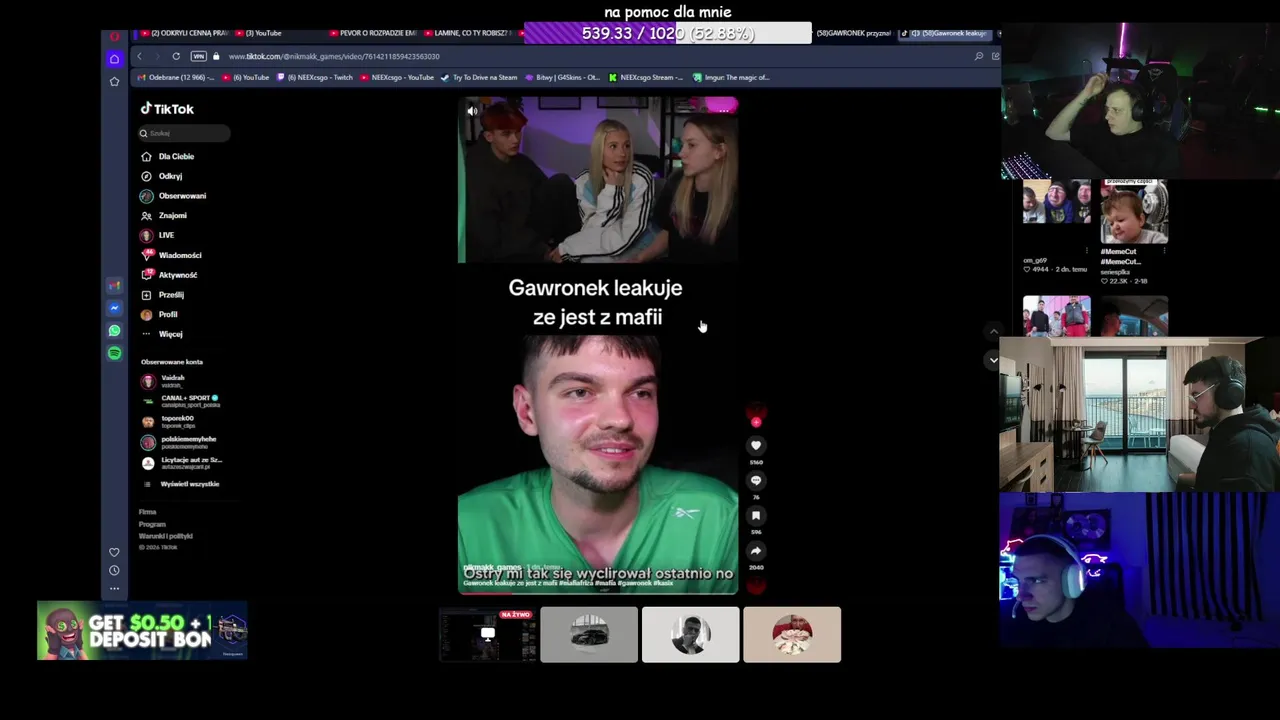Click the history clock icon in Opera sidebar
This screenshot has width=1280, height=720.
tap(114, 570)
